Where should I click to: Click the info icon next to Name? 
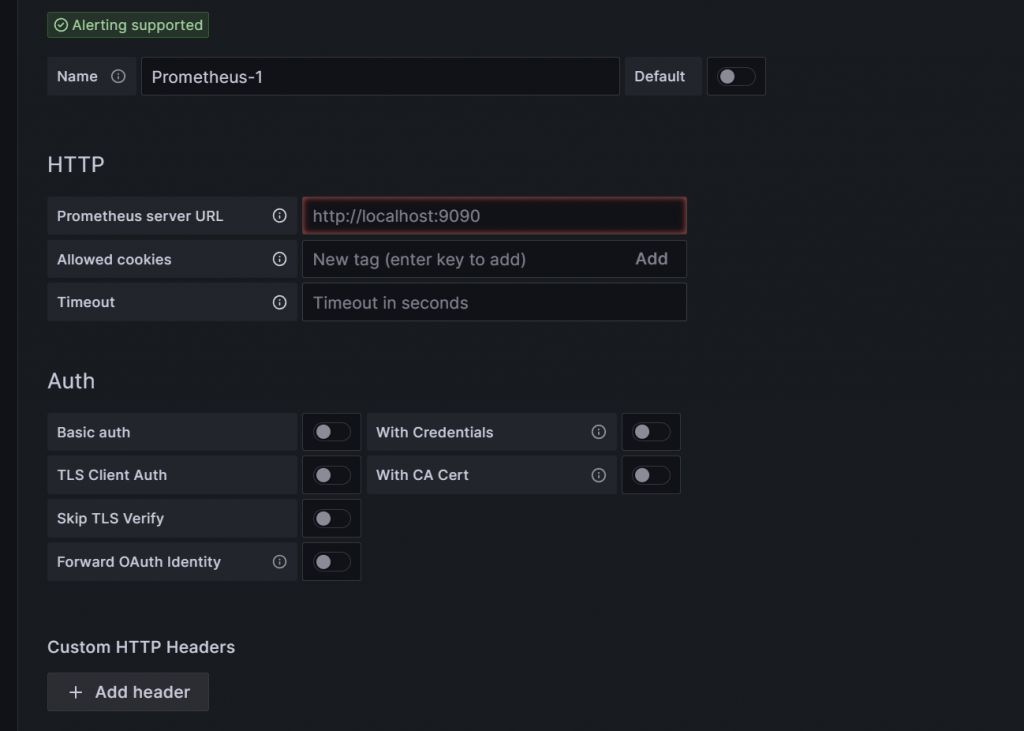118,76
